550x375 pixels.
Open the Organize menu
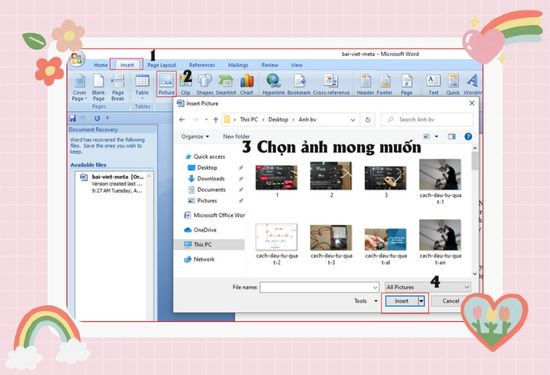pos(195,136)
